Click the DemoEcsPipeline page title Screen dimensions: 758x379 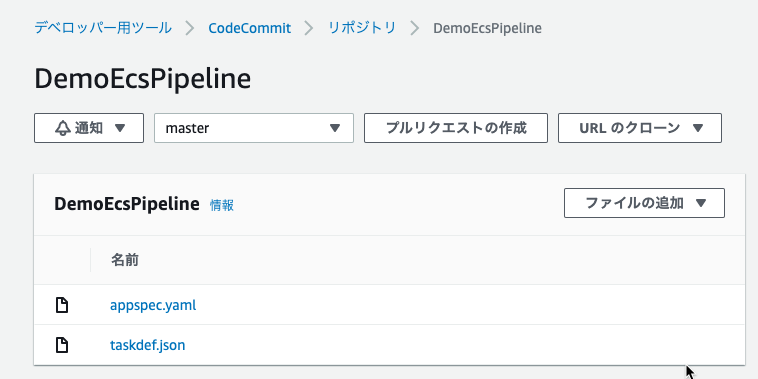pyautogui.click(x=143, y=79)
